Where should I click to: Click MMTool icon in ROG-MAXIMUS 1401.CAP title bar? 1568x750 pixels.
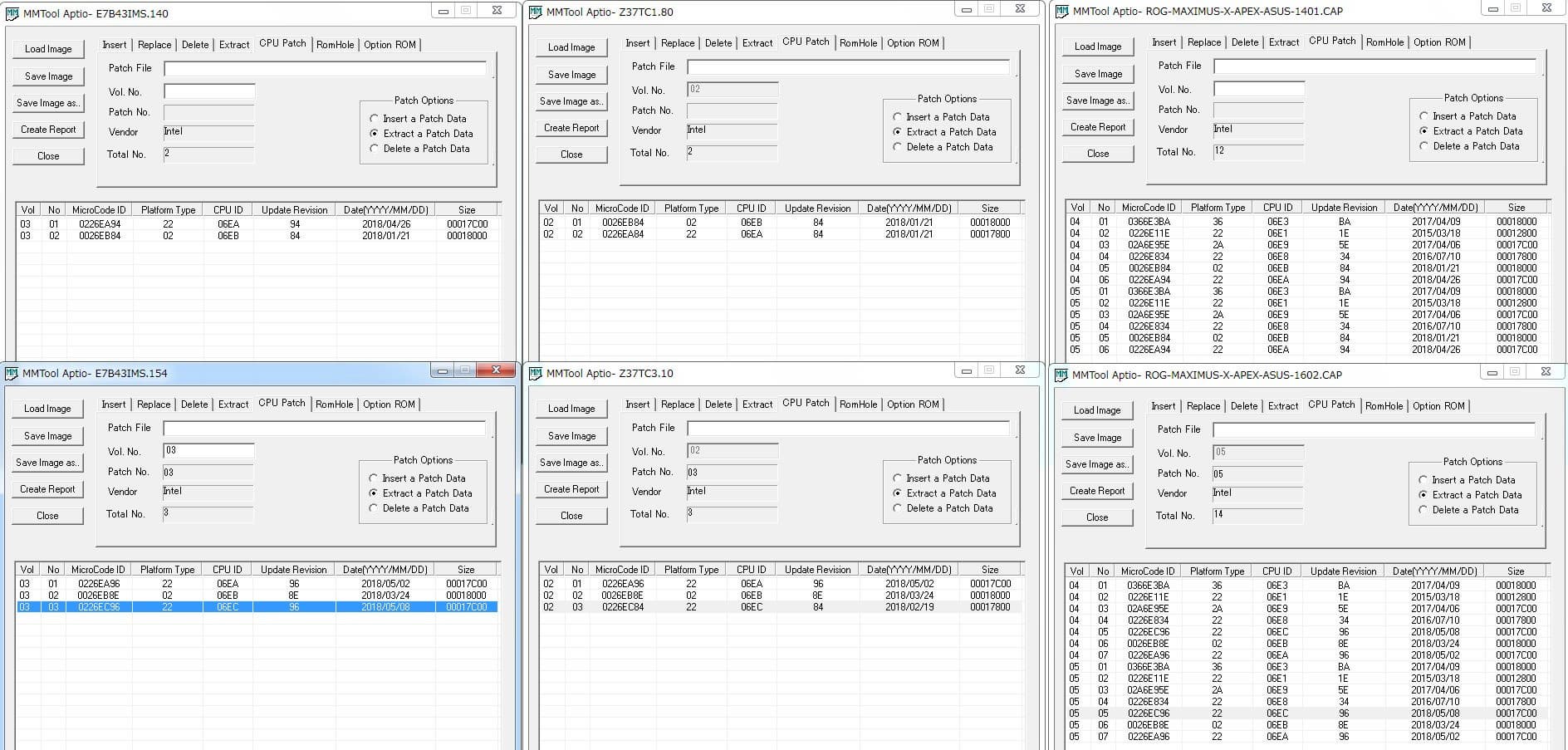[1061, 11]
